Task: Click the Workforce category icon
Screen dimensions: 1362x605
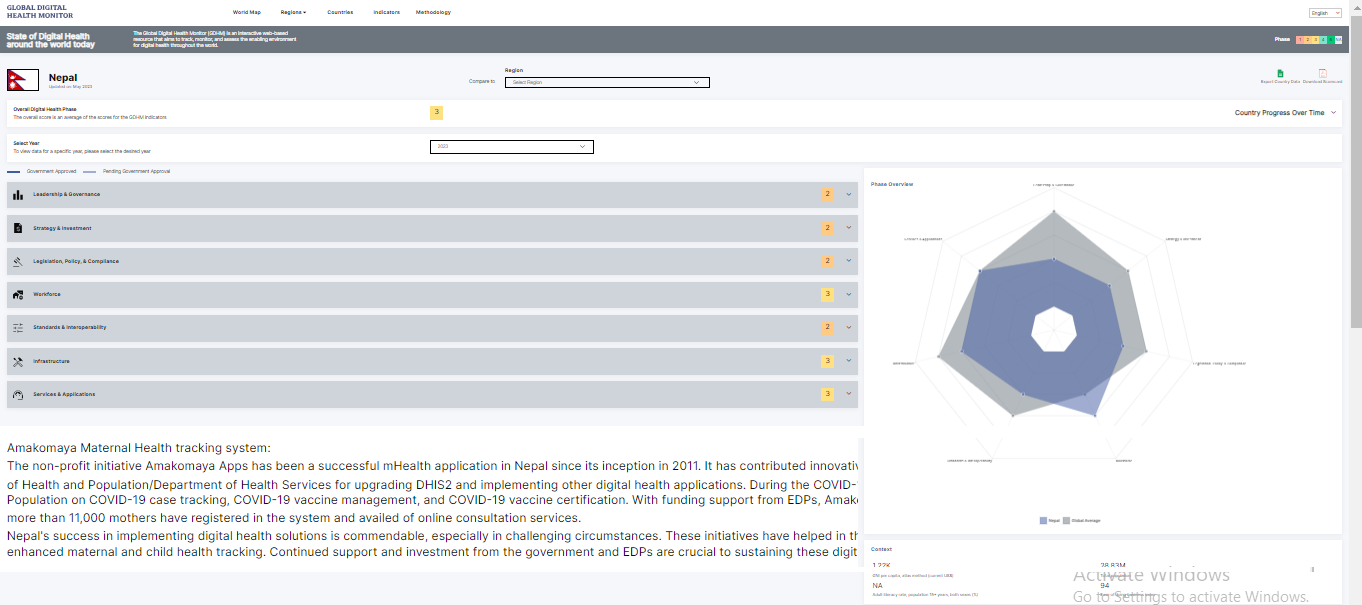Action: point(18,295)
